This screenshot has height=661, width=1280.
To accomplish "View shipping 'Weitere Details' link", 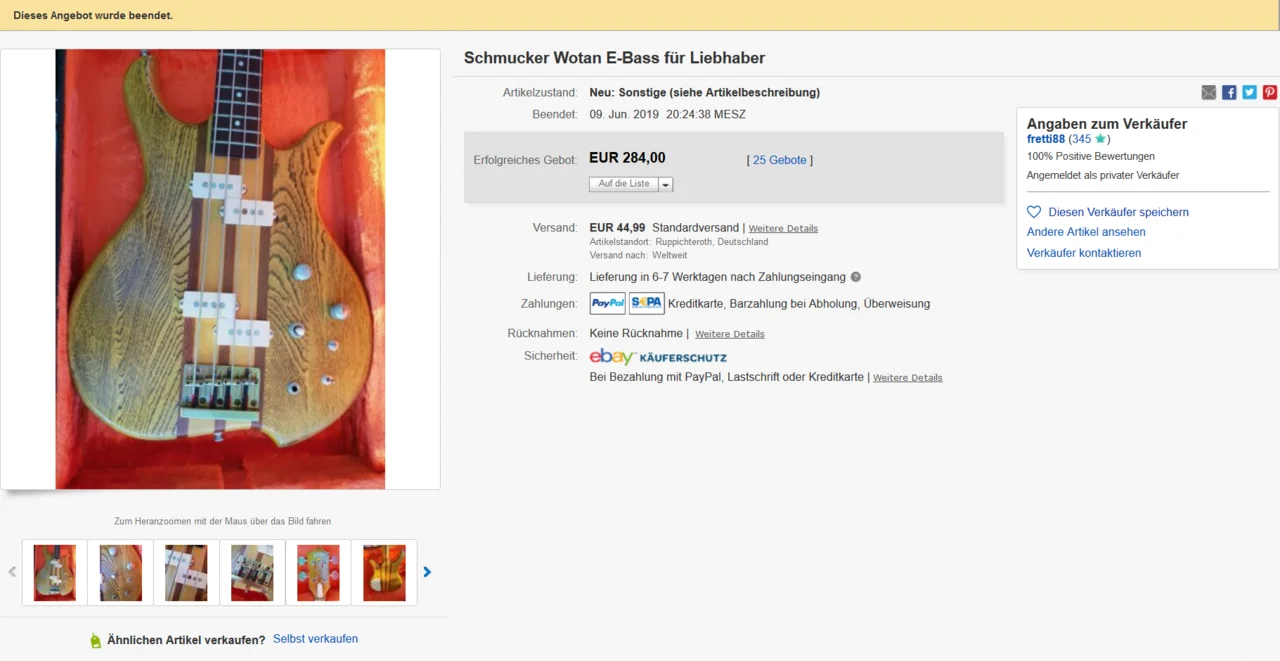I will click(783, 229).
